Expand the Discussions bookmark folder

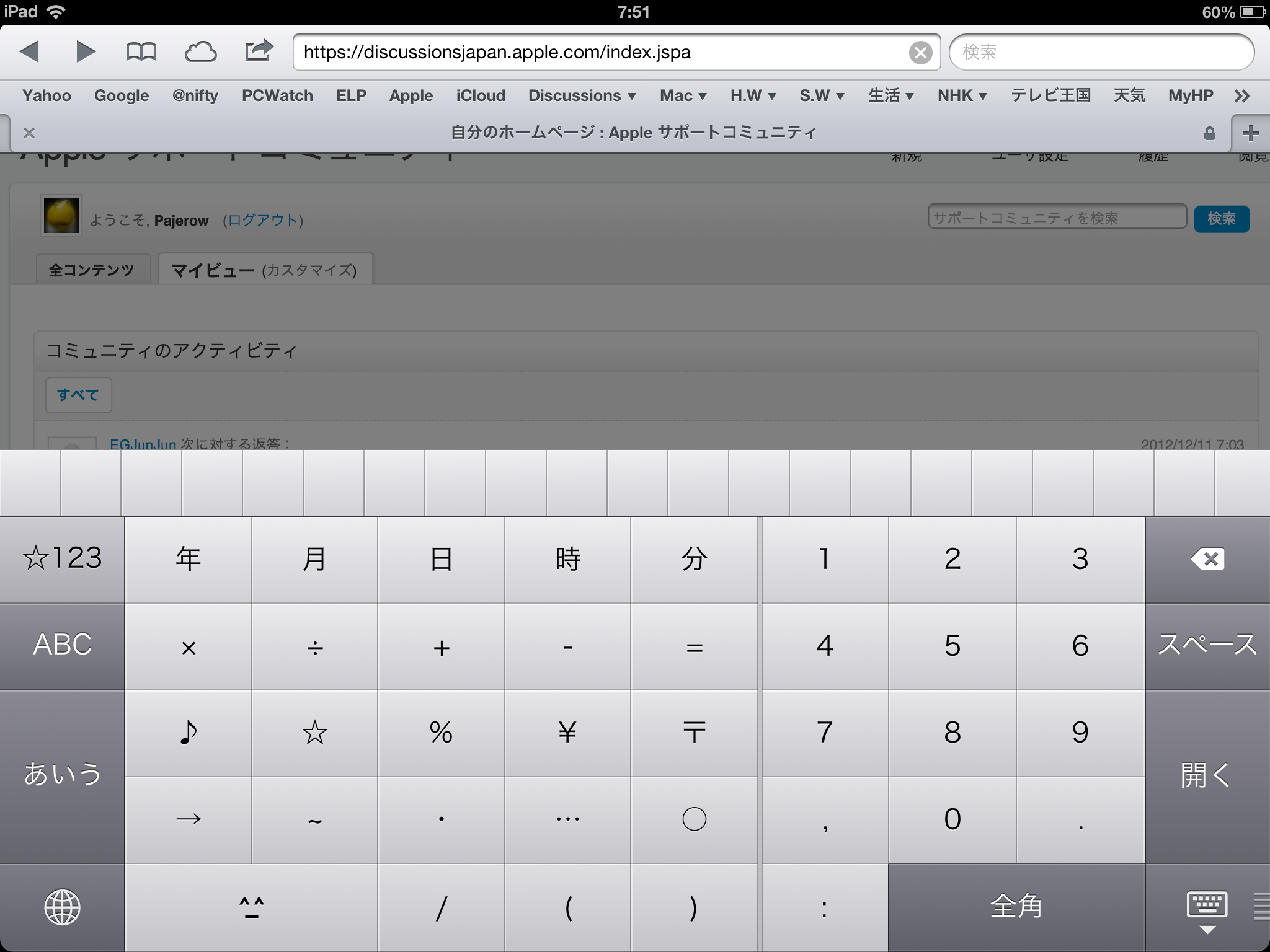582,95
